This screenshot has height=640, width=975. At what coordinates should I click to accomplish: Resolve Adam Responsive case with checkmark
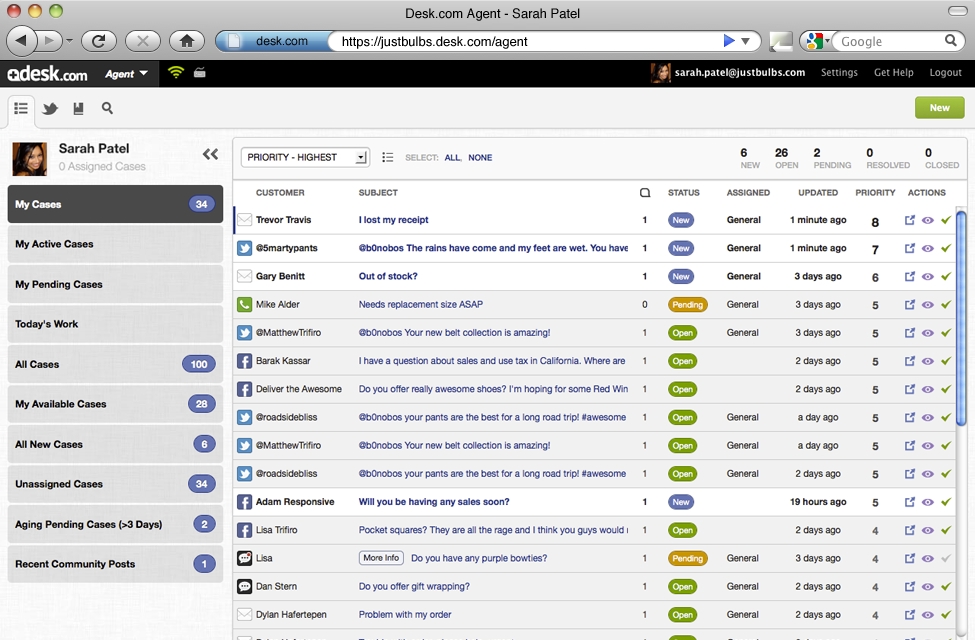tap(946, 501)
